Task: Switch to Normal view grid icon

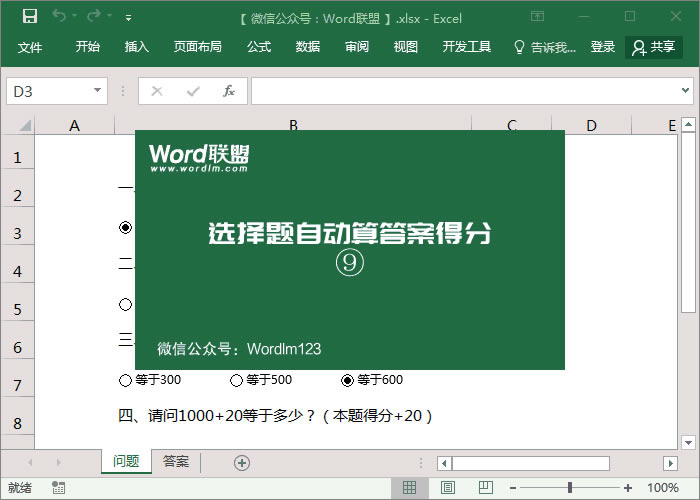Action: pos(409,488)
